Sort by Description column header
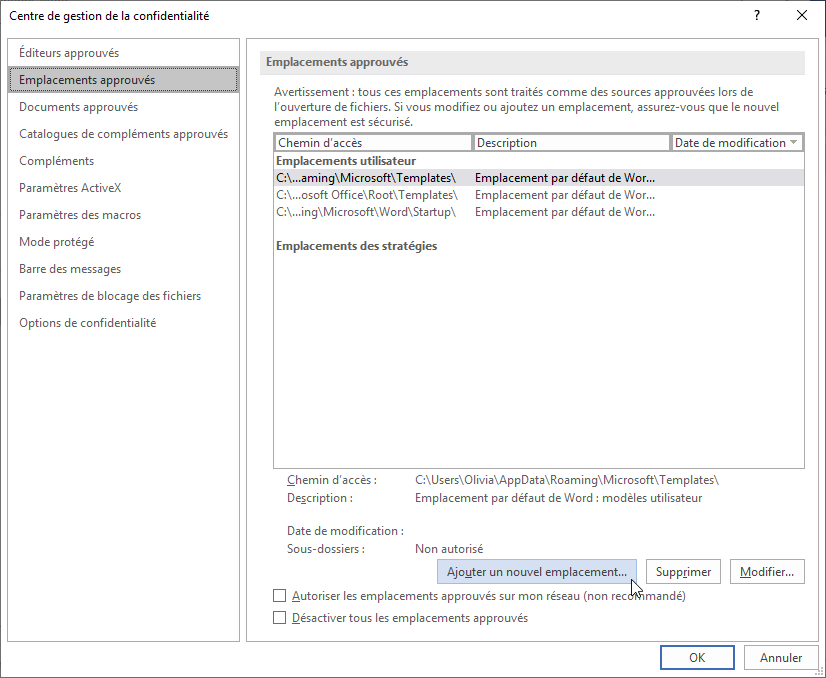Screen dimensions: 826x678 point(571,143)
